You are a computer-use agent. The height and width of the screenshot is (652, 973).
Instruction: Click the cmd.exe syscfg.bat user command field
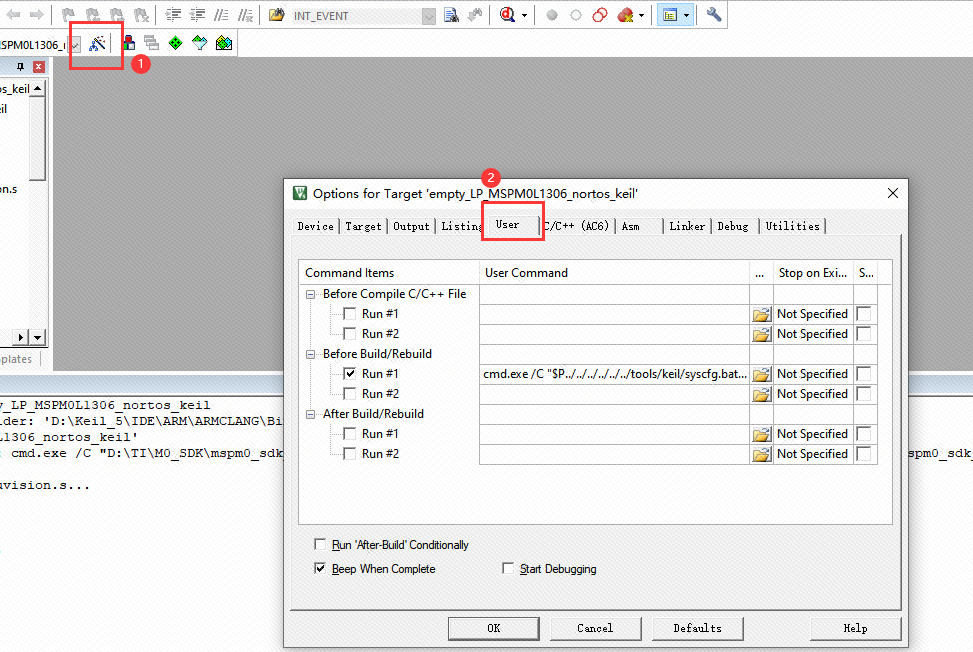(x=614, y=374)
